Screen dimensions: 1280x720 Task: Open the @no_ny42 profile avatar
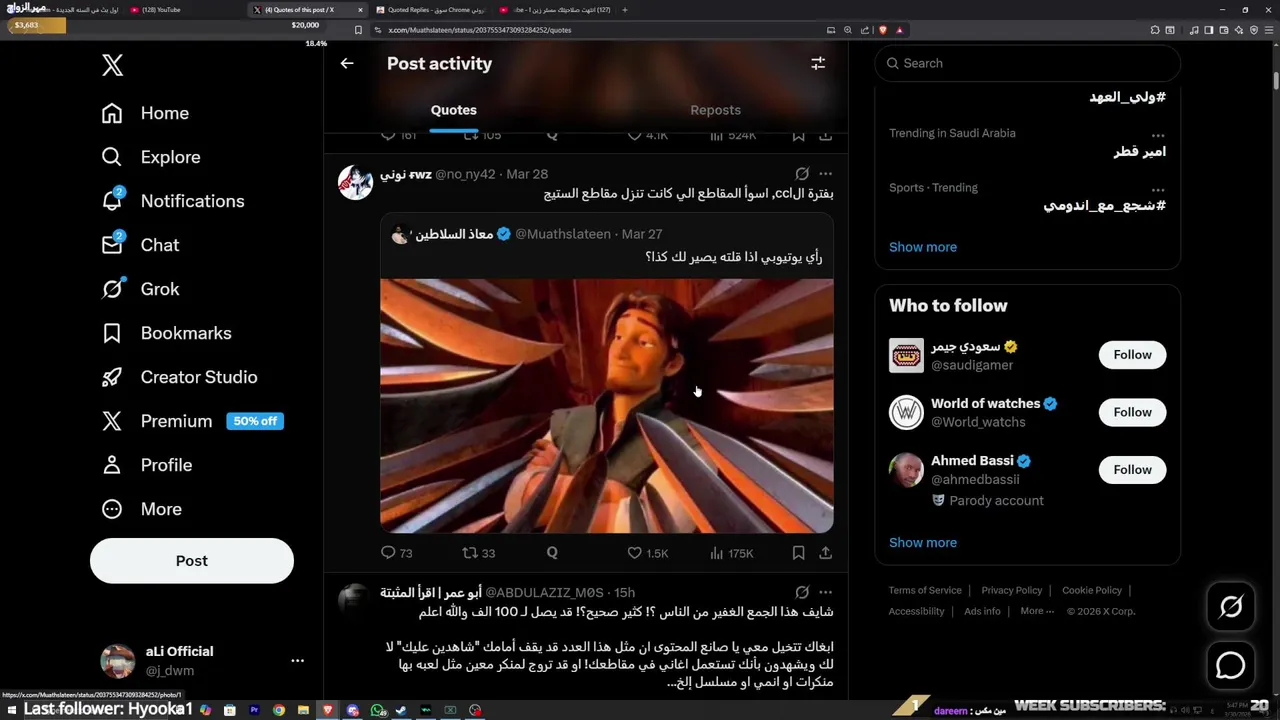356,183
